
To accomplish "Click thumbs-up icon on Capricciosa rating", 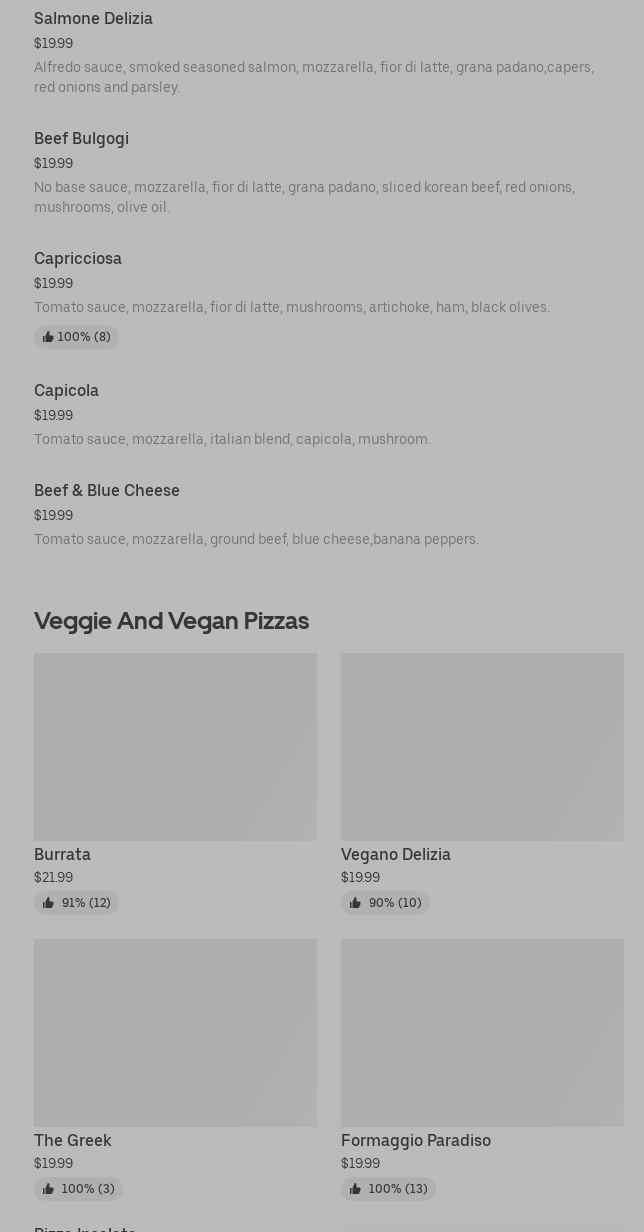I will coord(48,337).
